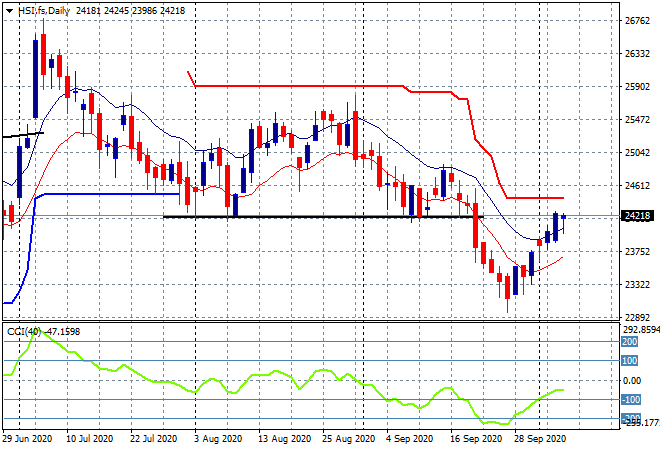The image size is (660, 450).
Task: Click the 3 Aug 2020 date label
Action: (x=218, y=439)
